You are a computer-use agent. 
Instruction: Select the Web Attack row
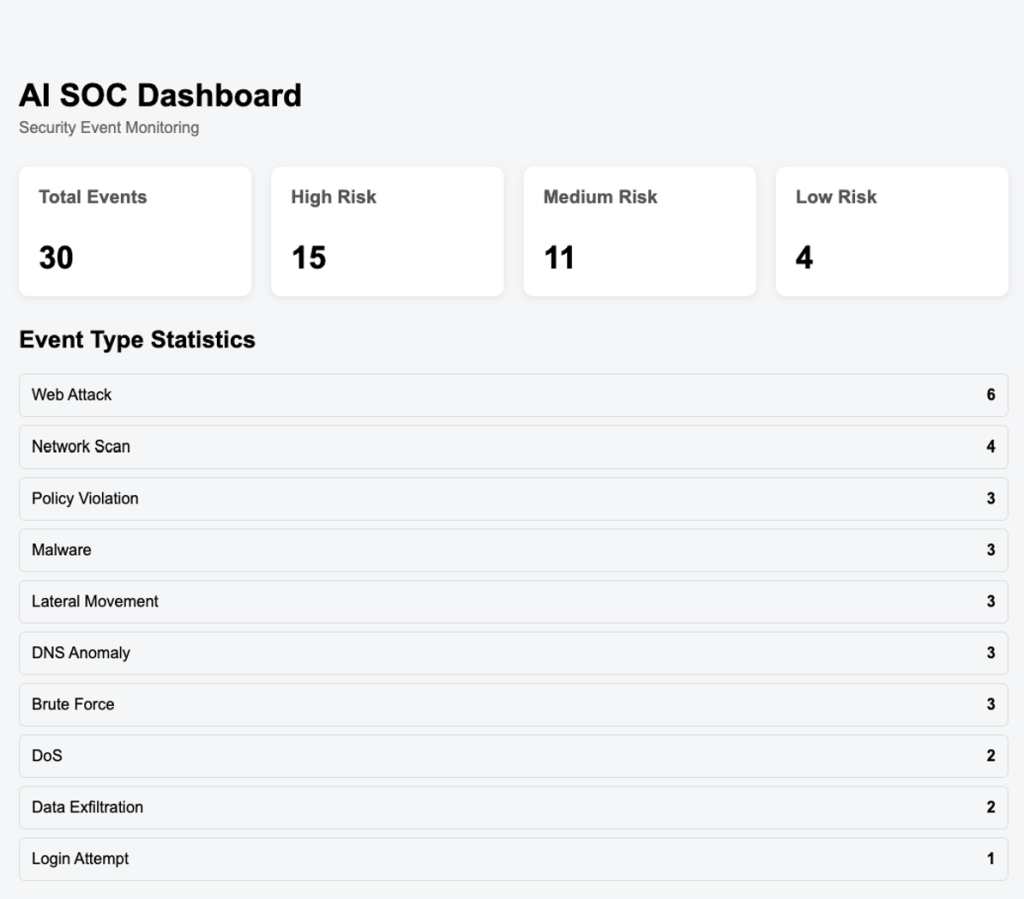coord(513,395)
